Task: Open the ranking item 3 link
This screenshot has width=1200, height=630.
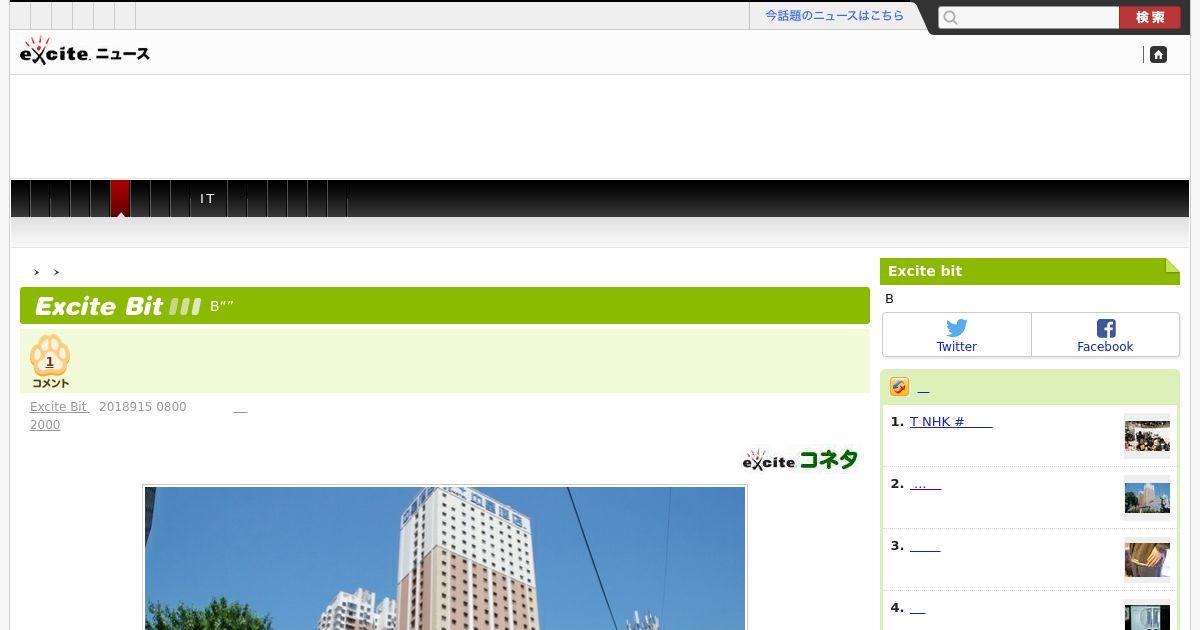Action: pos(925,546)
